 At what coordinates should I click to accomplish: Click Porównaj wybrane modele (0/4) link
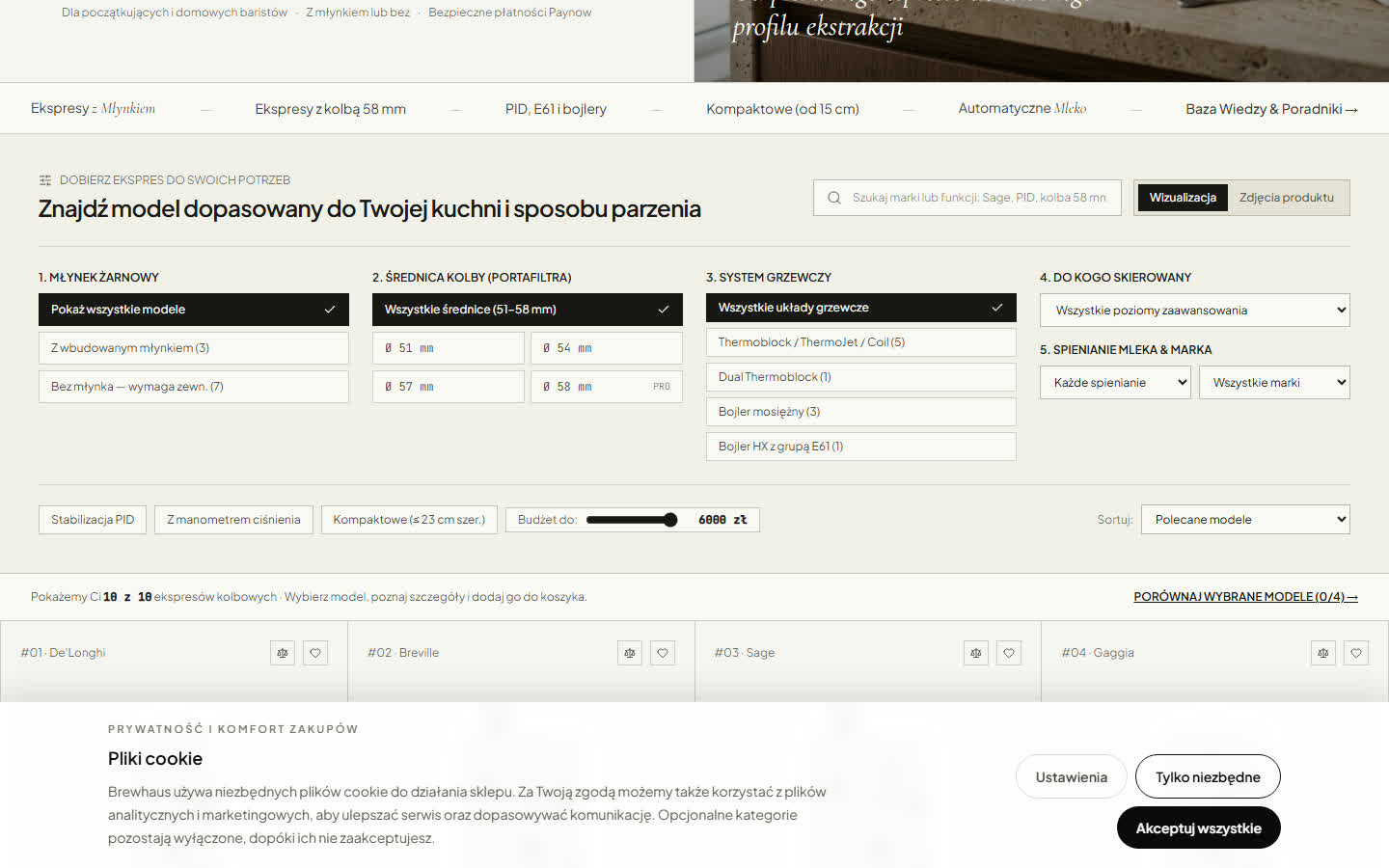(1245, 597)
